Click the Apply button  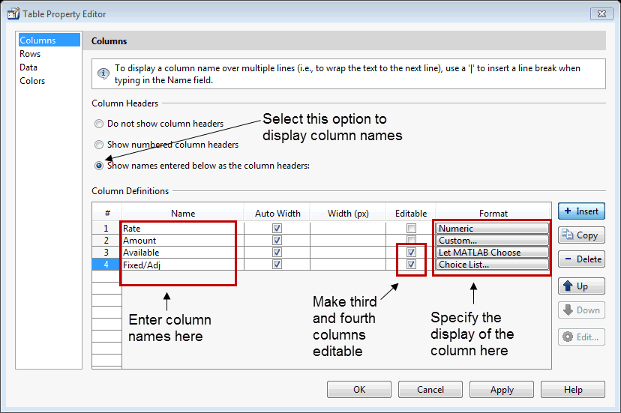[x=502, y=389]
